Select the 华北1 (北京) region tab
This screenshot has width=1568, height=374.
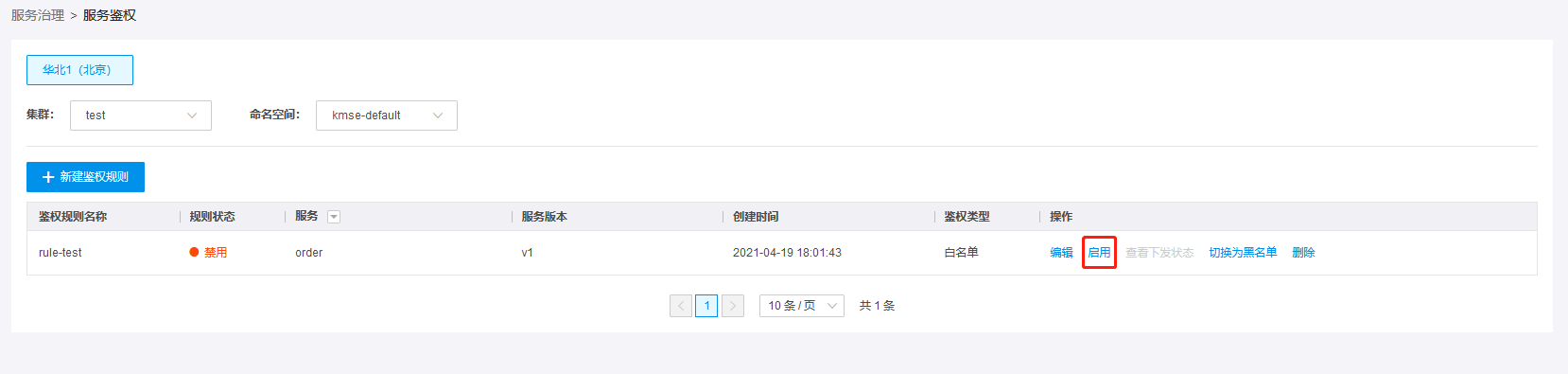(79, 70)
